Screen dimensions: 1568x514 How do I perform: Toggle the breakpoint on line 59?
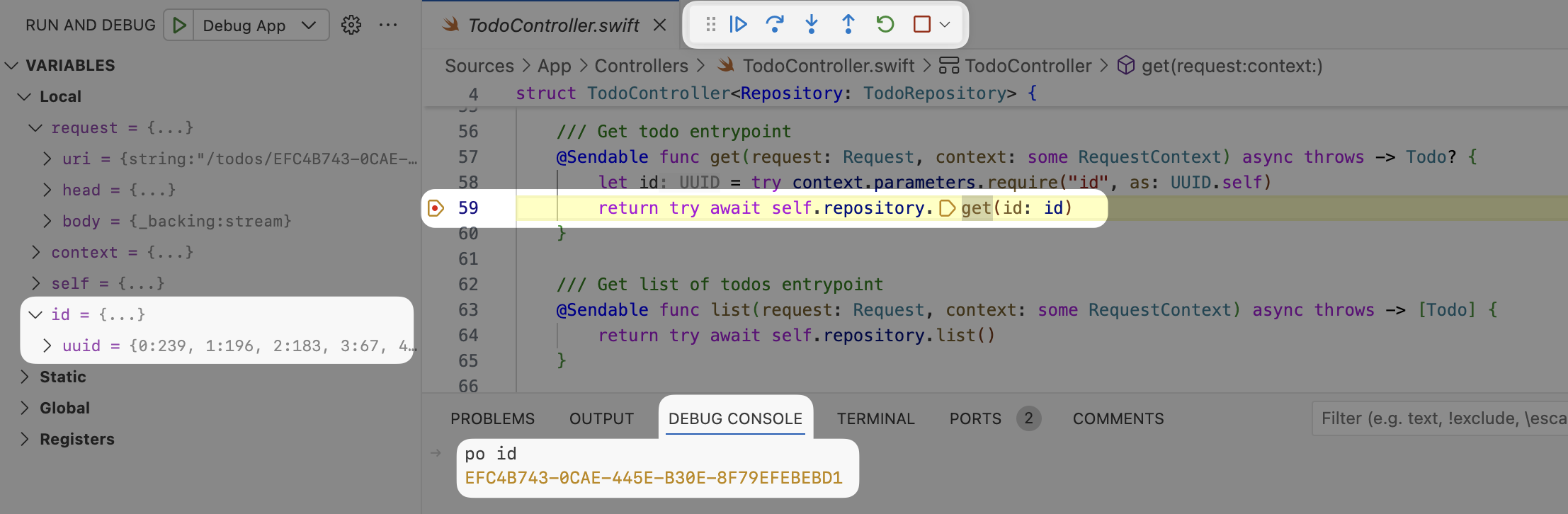(x=436, y=208)
